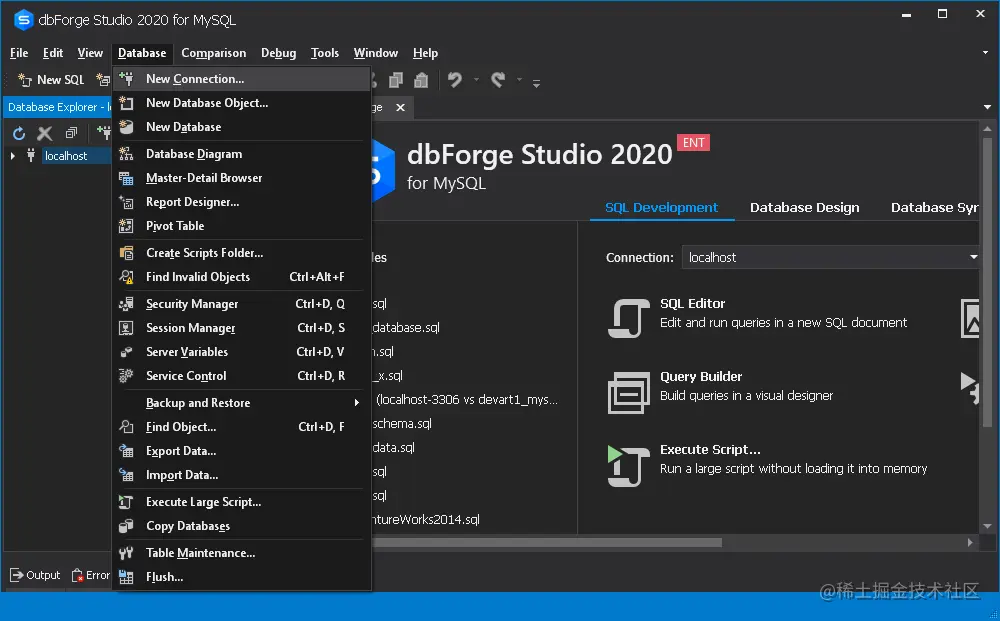The height and width of the screenshot is (621, 1000).
Task: Click the horizontal scrollbar on start page
Action: (x=547, y=543)
